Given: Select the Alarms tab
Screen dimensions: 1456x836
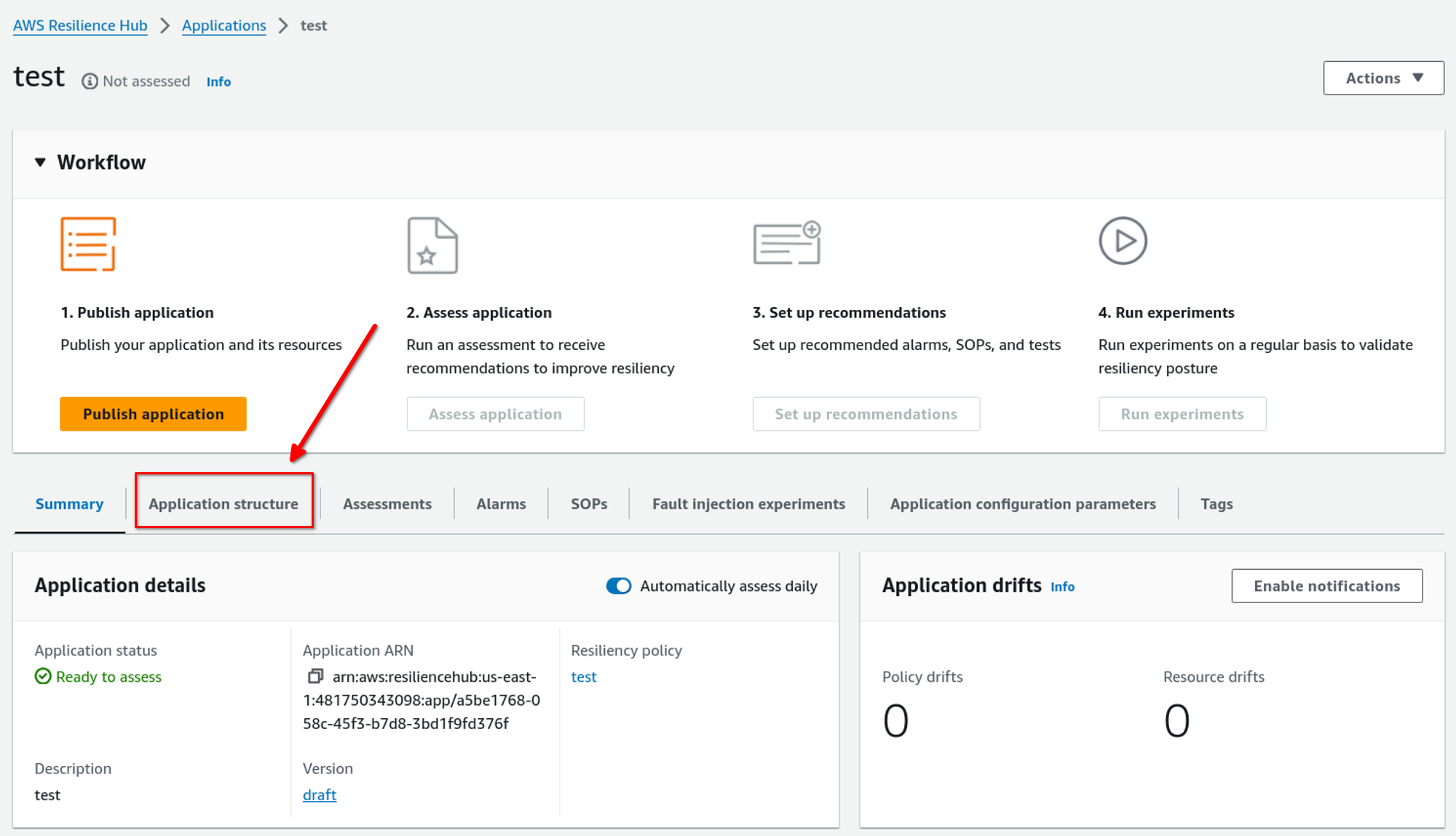Looking at the screenshot, I should click(x=501, y=503).
